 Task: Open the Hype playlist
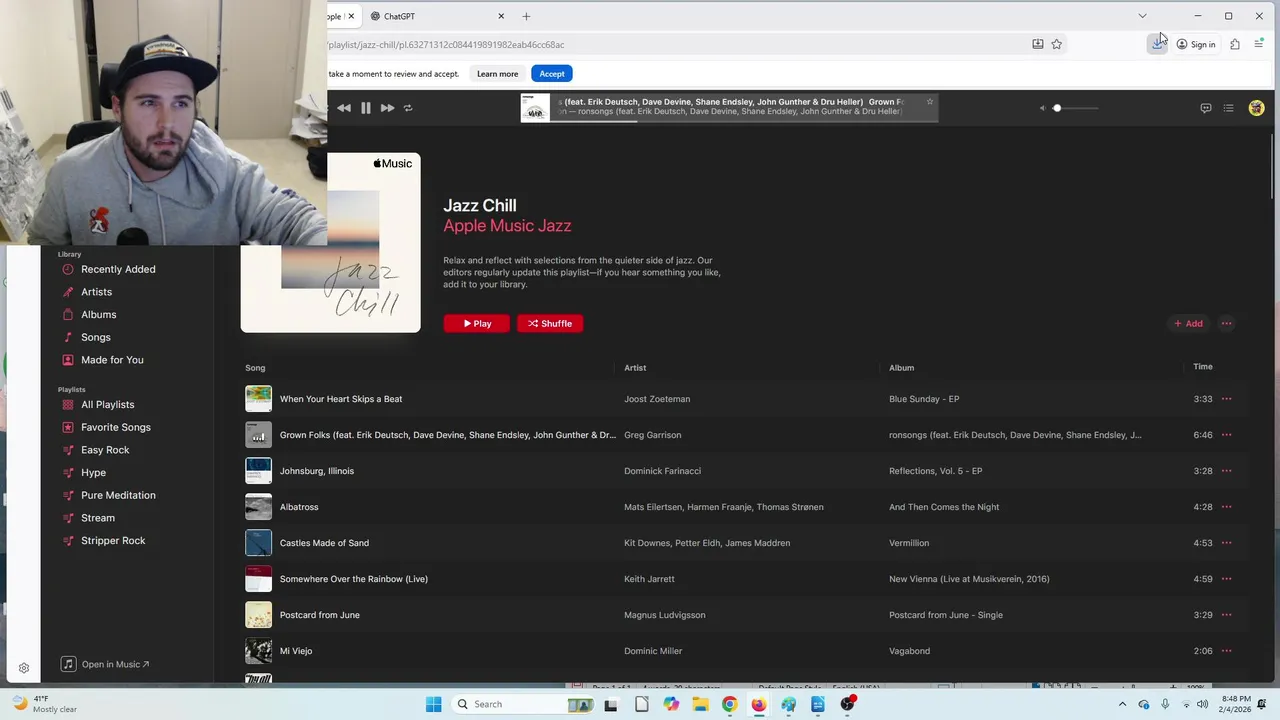93,473
